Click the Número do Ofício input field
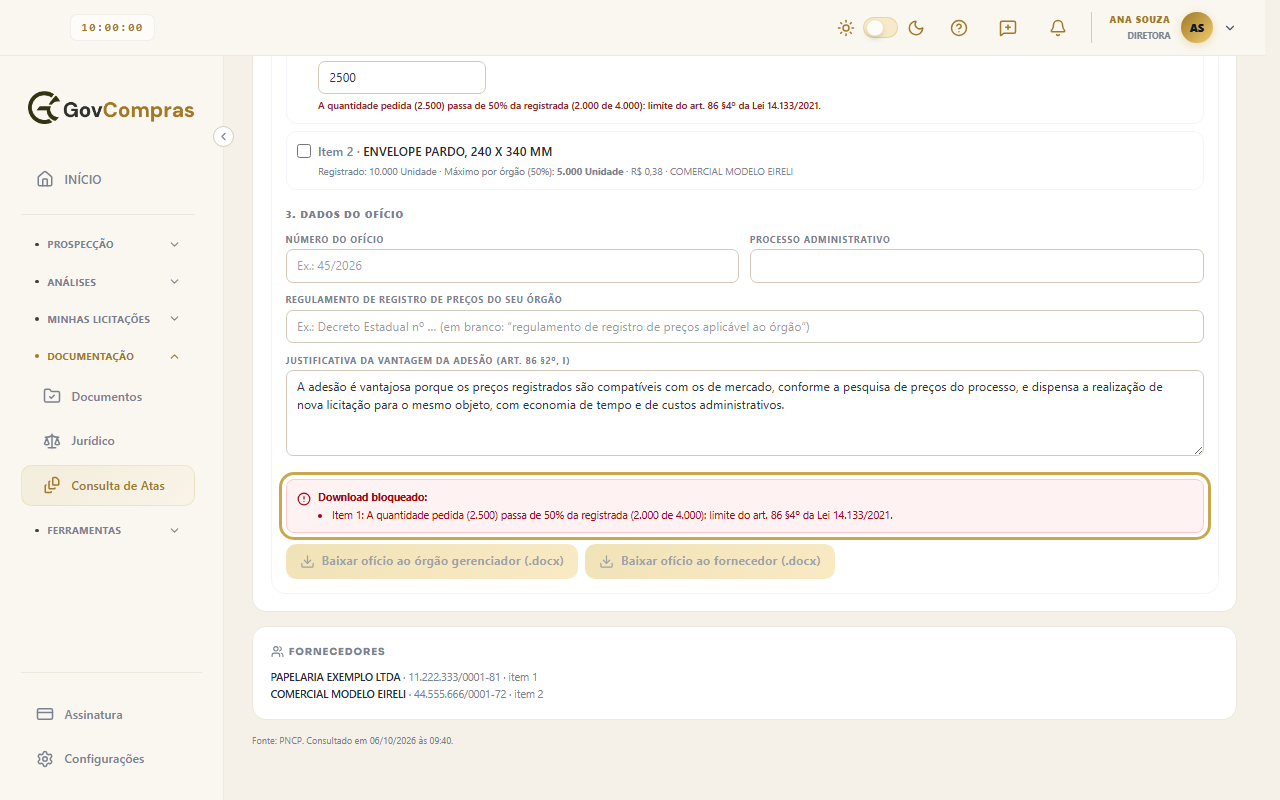 [512, 266]
